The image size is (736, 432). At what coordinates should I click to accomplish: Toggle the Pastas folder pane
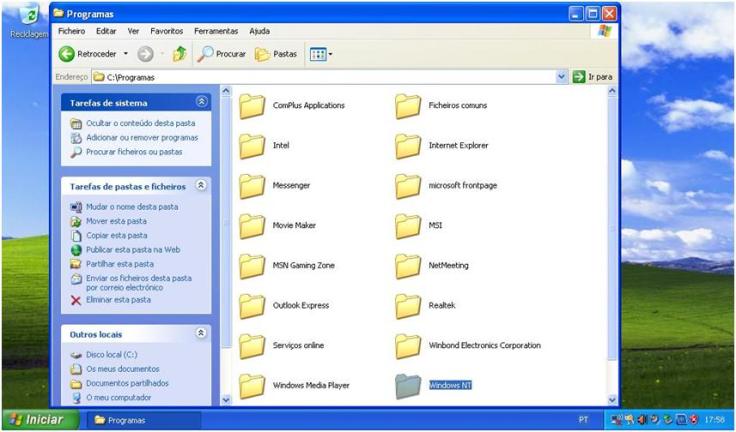276,54
